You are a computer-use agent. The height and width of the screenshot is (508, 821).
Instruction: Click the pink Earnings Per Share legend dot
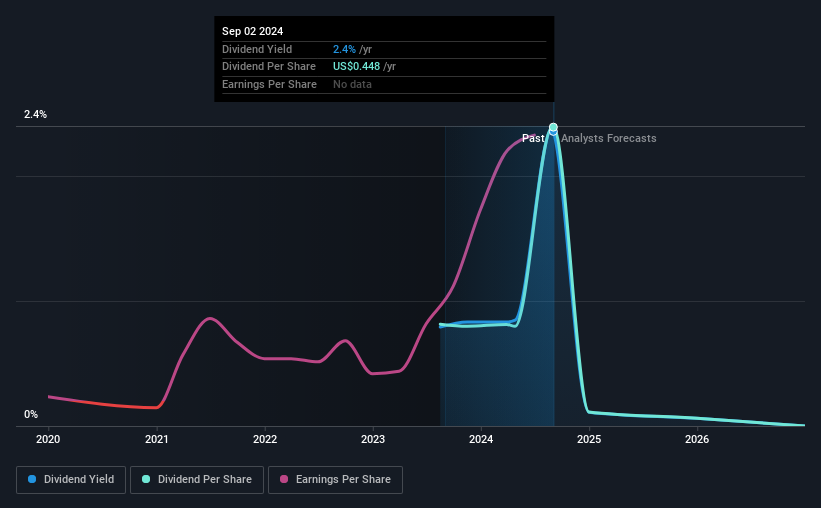click(284, 479)
